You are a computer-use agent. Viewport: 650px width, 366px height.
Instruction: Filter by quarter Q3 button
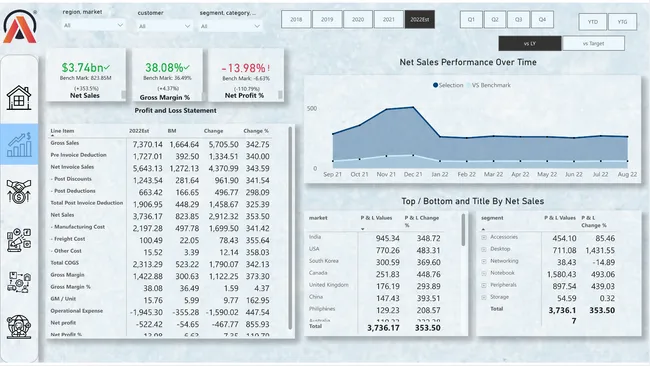point(518,19)
